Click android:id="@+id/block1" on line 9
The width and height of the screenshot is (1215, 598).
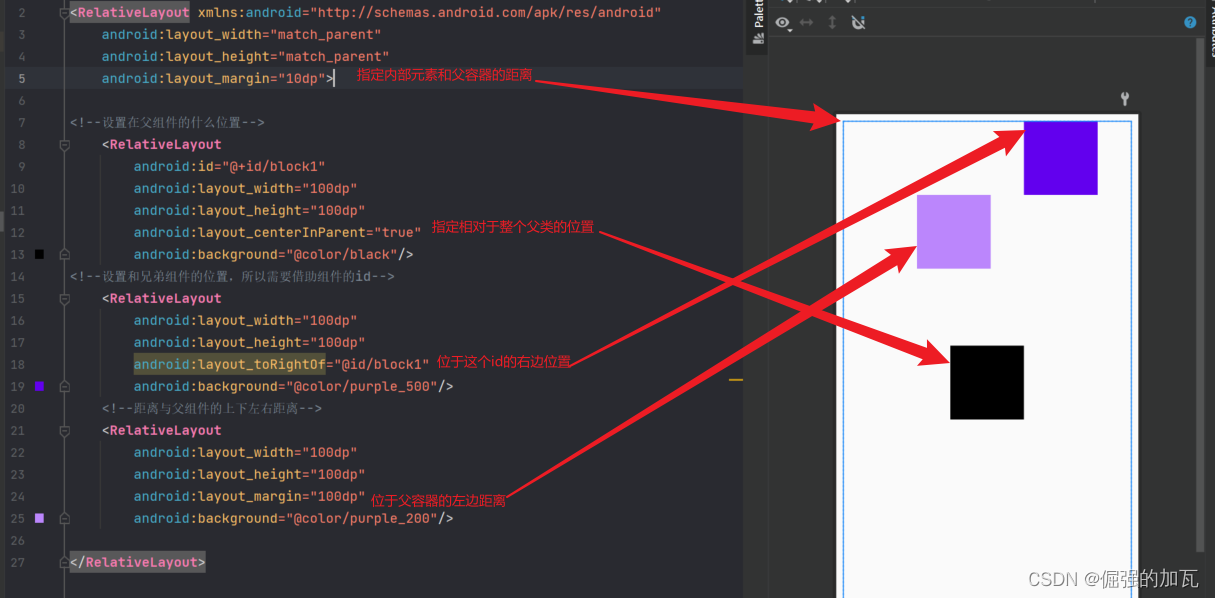coord(230,167)
